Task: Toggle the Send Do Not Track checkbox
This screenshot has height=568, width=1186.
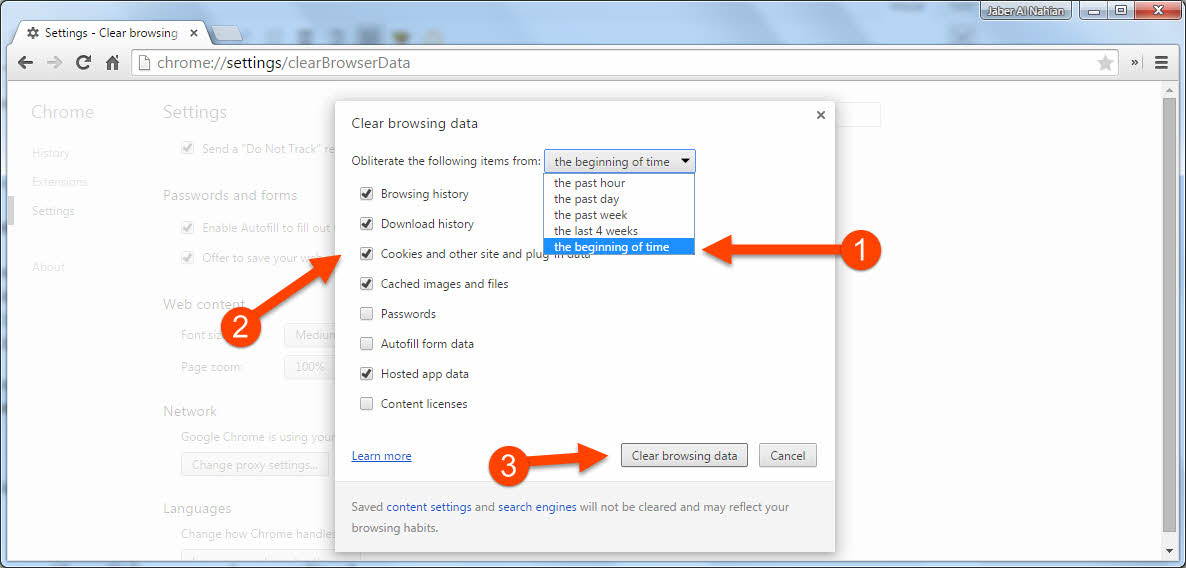Action: click(x=188, y=149)
